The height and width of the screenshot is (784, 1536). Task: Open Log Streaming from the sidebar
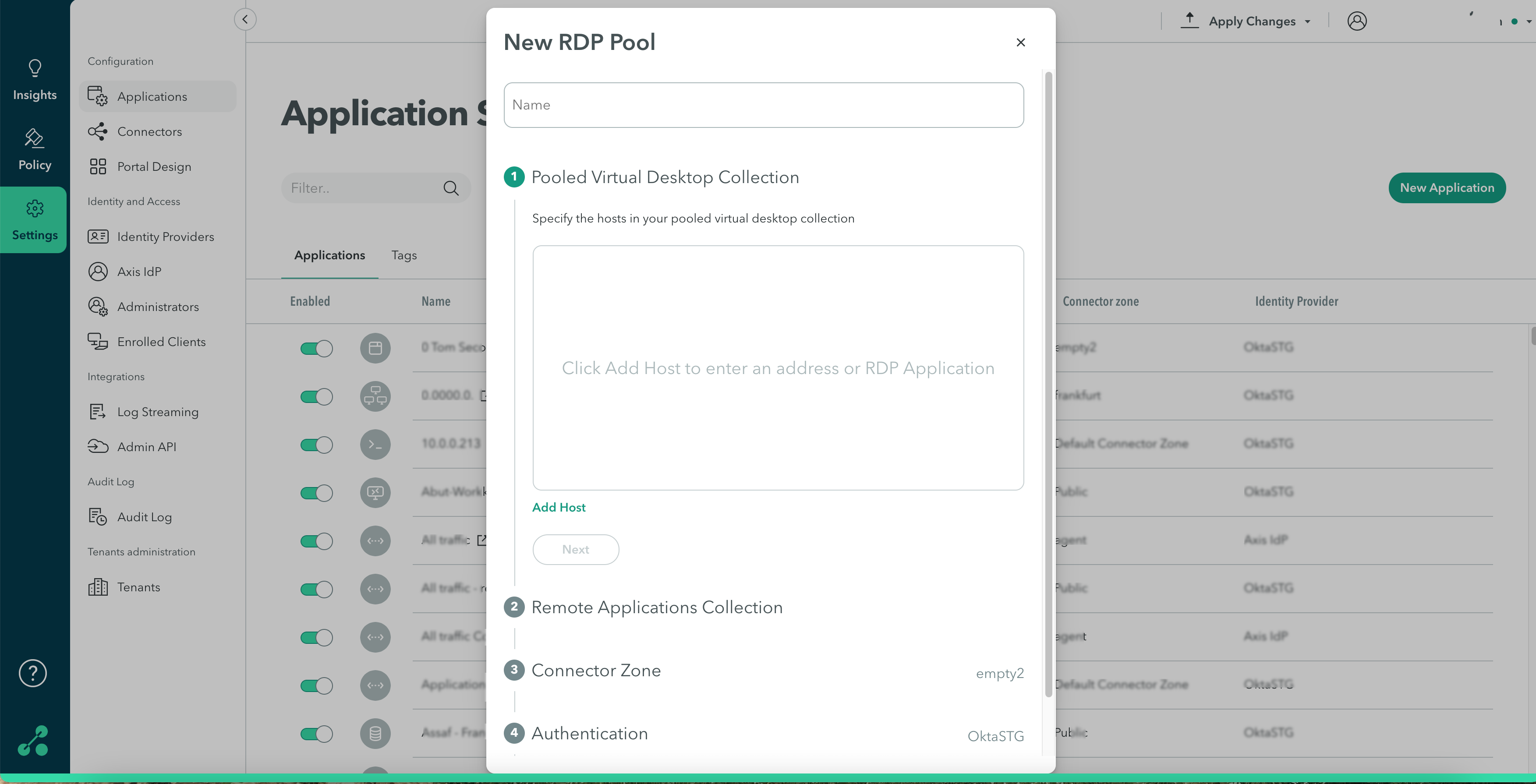coord(157,412)
